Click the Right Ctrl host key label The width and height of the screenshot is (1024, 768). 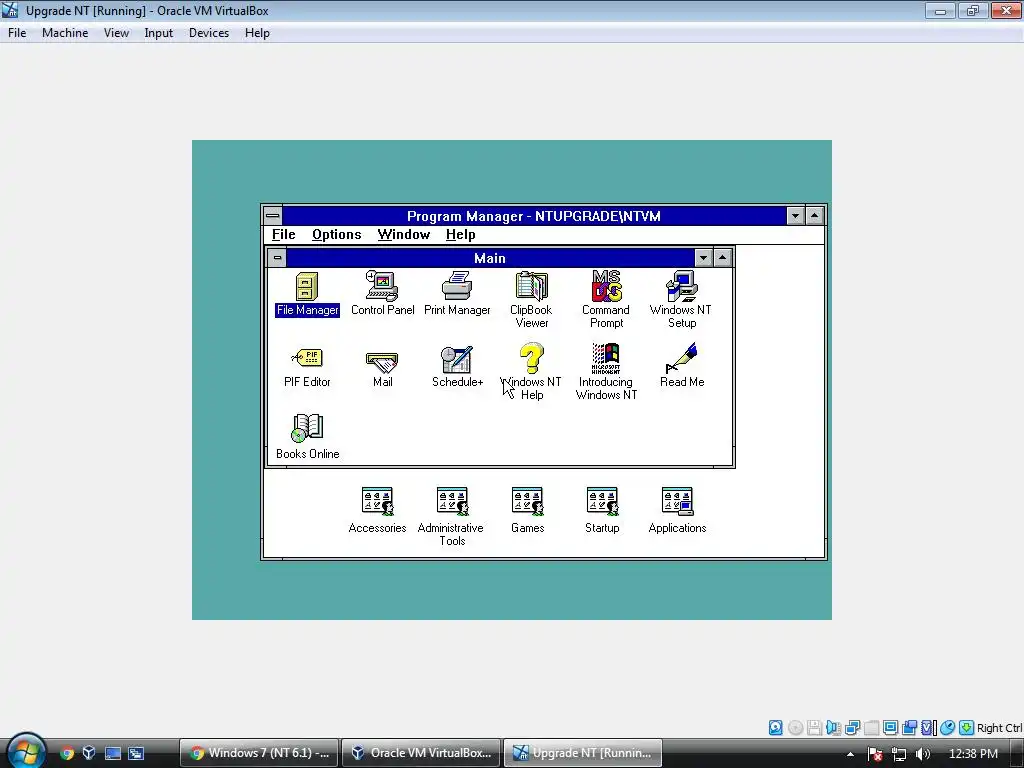999,728
